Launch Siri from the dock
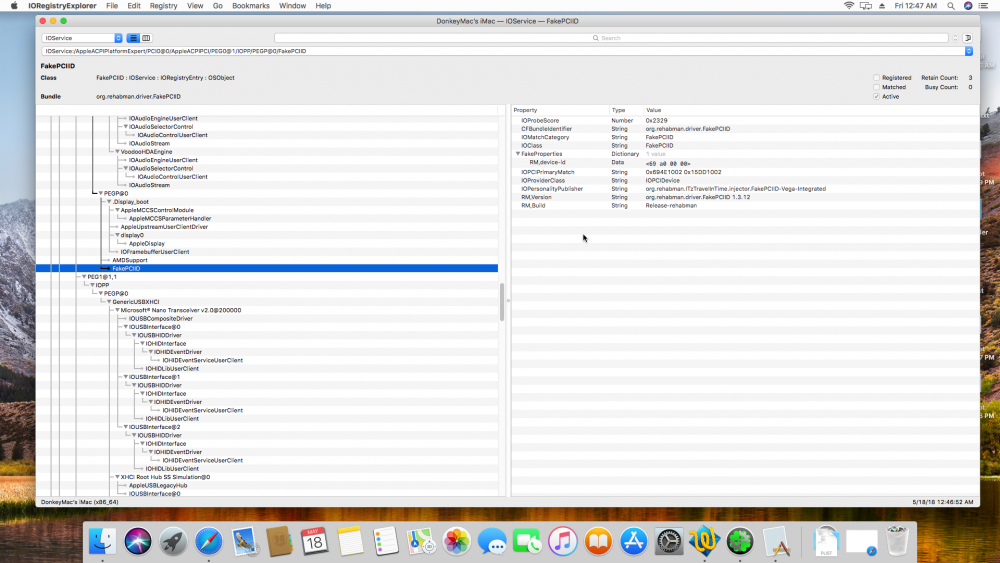 138,541
